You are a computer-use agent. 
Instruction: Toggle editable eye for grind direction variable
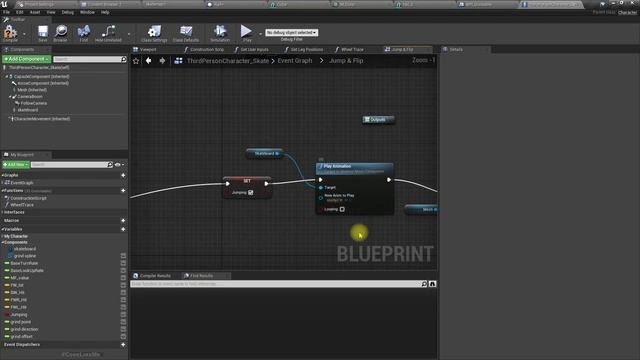click(x=123, y=329)
